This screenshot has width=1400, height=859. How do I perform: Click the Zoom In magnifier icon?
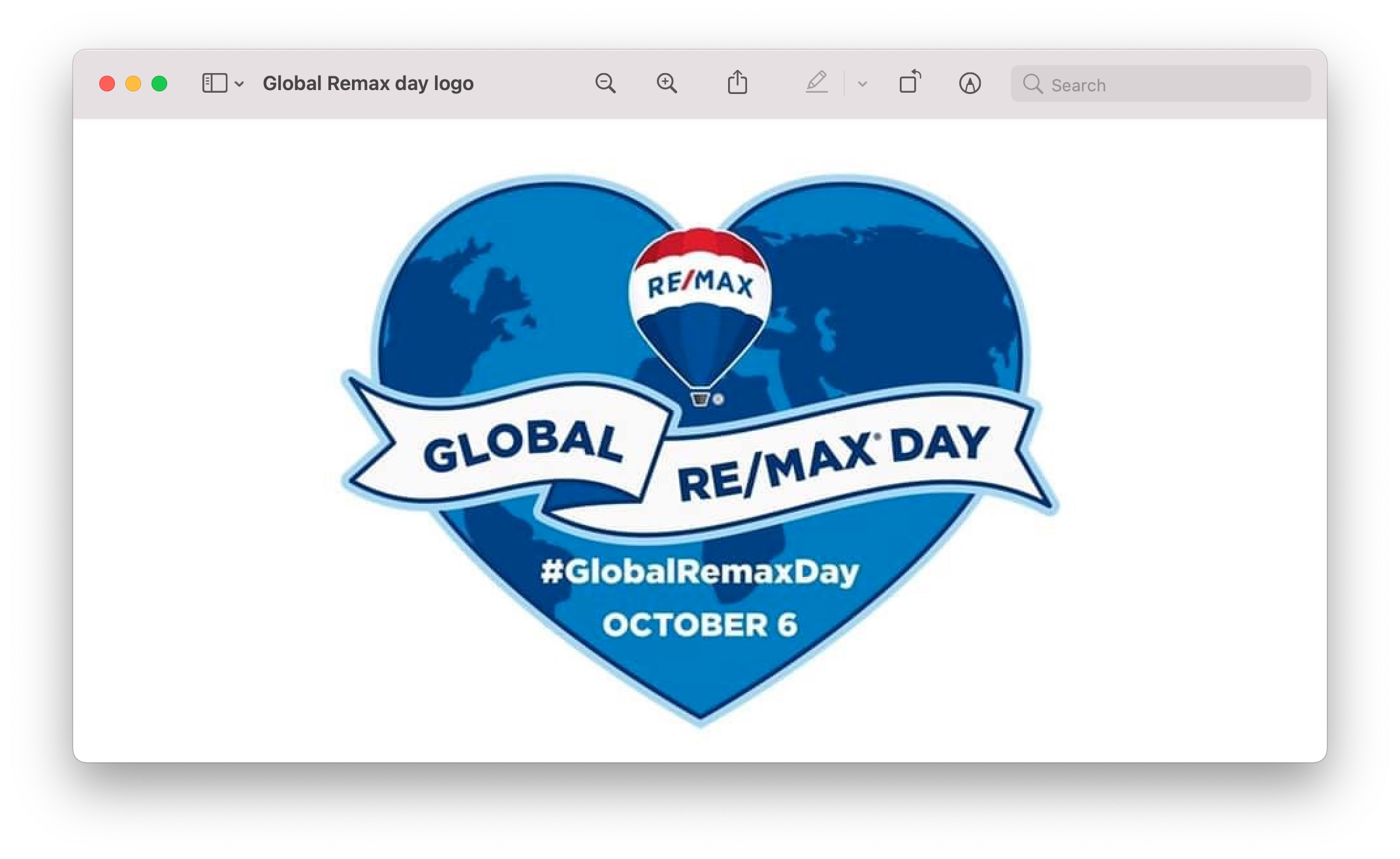point(667,84)
